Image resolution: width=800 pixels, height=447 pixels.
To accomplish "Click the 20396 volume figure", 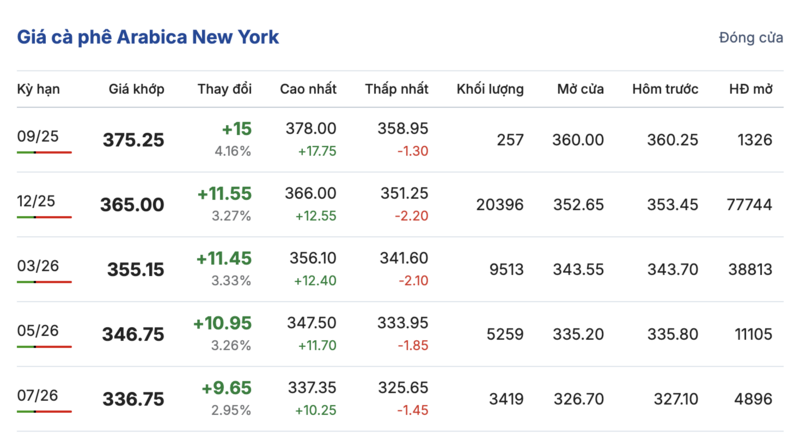I will pyautogui.click(x=499, y=204).
